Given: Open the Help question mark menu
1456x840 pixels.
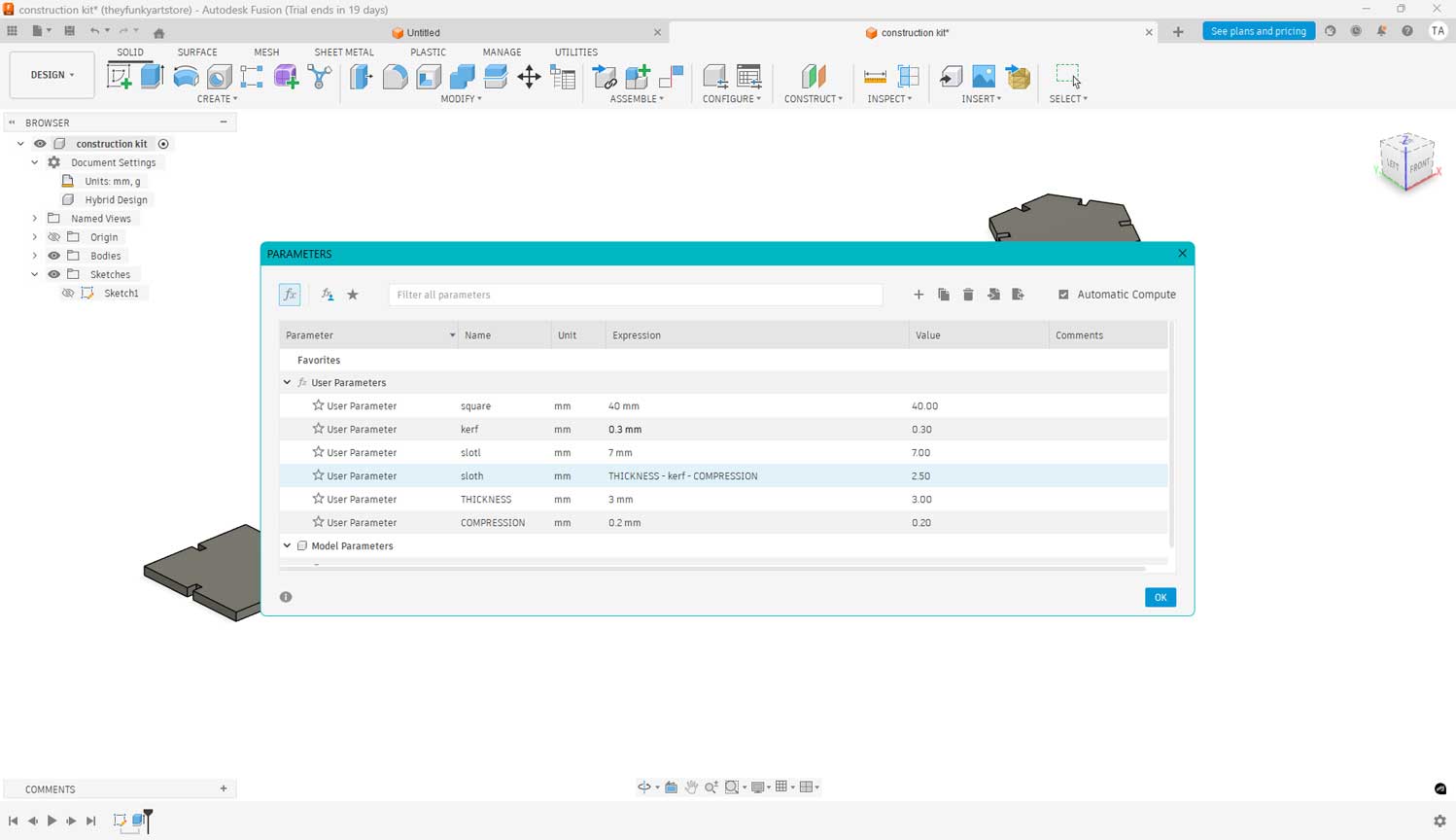Looking at the screenshot, I should (1407, 31).
